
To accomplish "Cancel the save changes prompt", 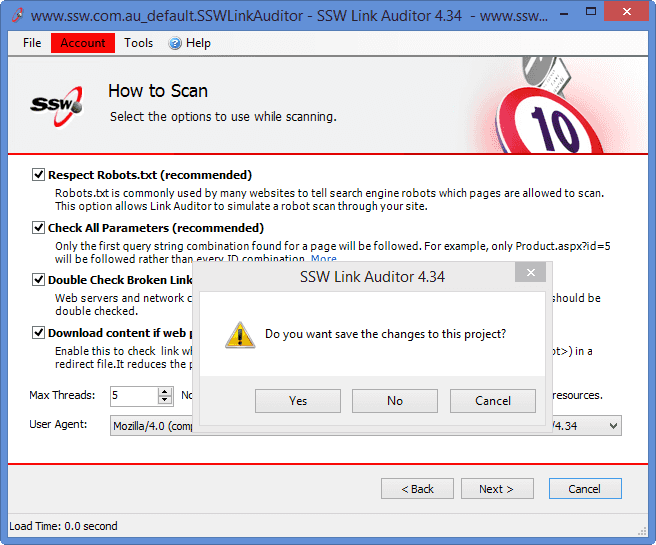I will pyautogui.click(x=492, y=400).
